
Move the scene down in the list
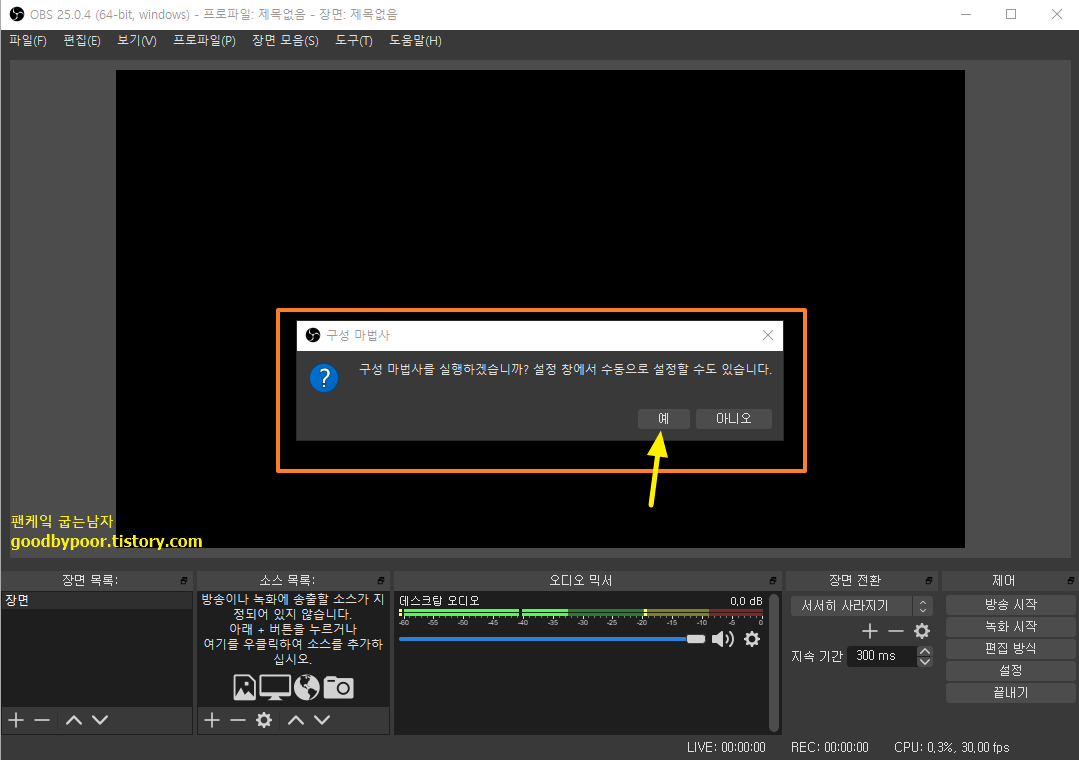(100, 720)
